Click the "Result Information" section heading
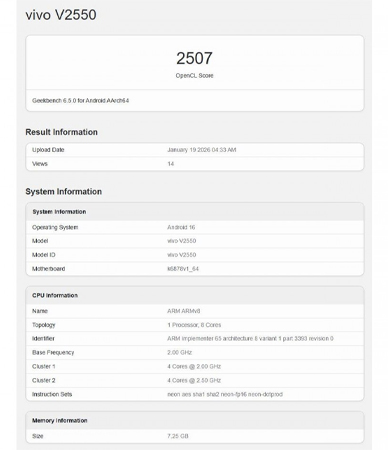The height and width of the screenshot is (450, 388). 61,132
